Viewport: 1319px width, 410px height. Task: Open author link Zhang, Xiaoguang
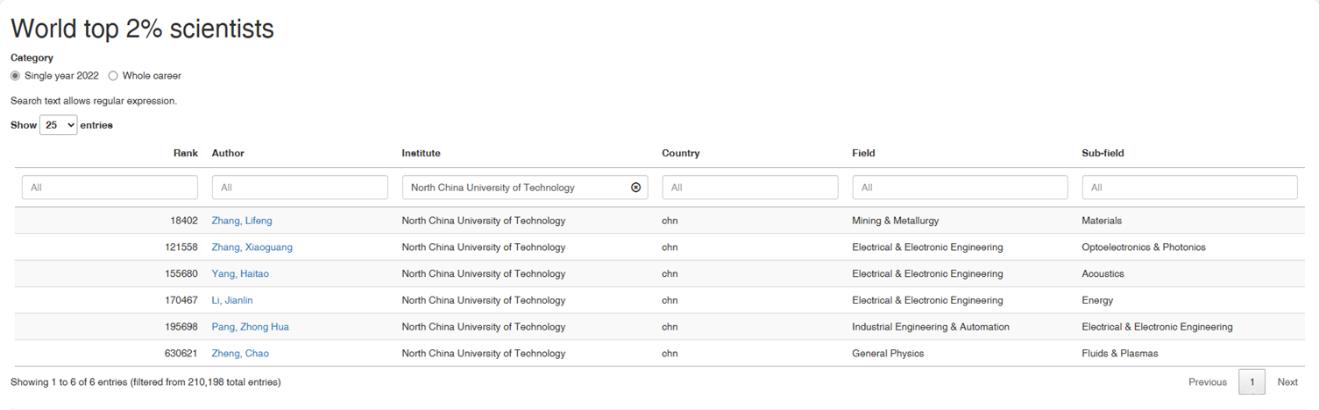coord(252,247)
